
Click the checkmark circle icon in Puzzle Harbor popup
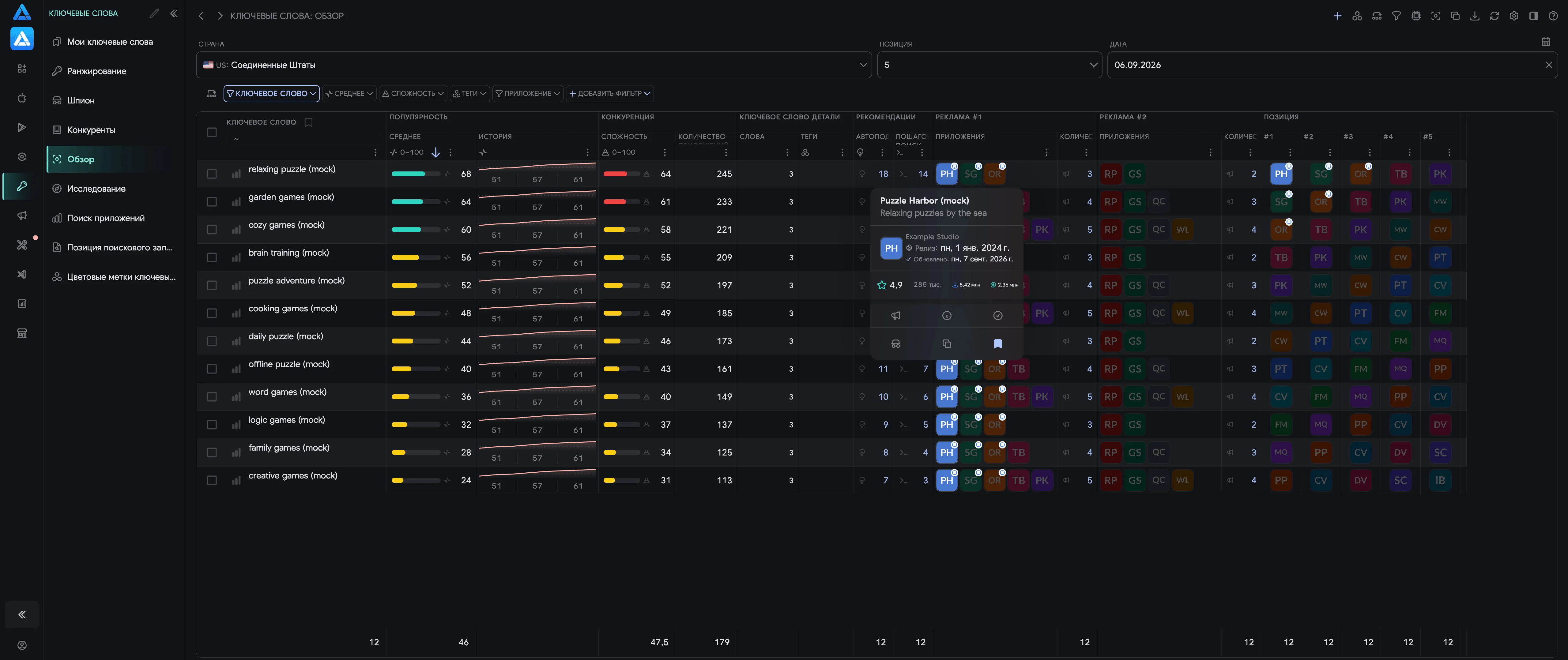click(x=998, y=315)
